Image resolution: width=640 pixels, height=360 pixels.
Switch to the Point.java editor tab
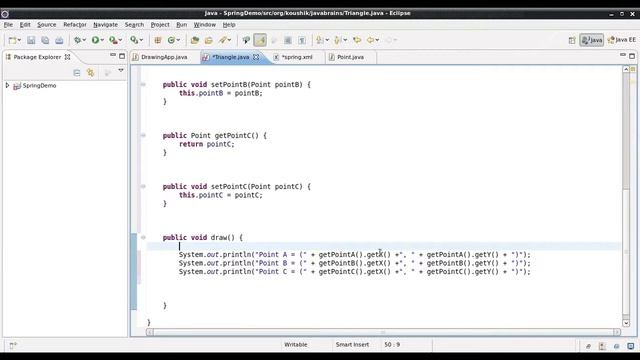tap(350, 57)
